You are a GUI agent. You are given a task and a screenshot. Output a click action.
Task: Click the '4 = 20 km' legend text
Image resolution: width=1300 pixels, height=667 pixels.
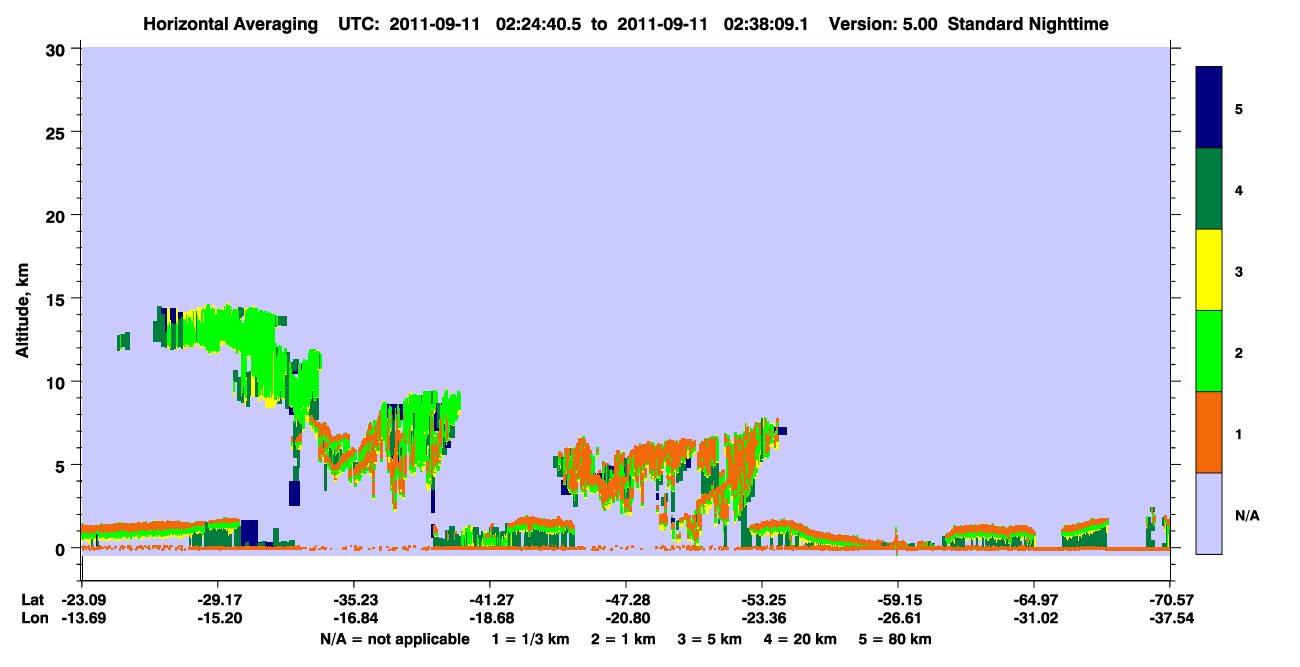(798, 640)
